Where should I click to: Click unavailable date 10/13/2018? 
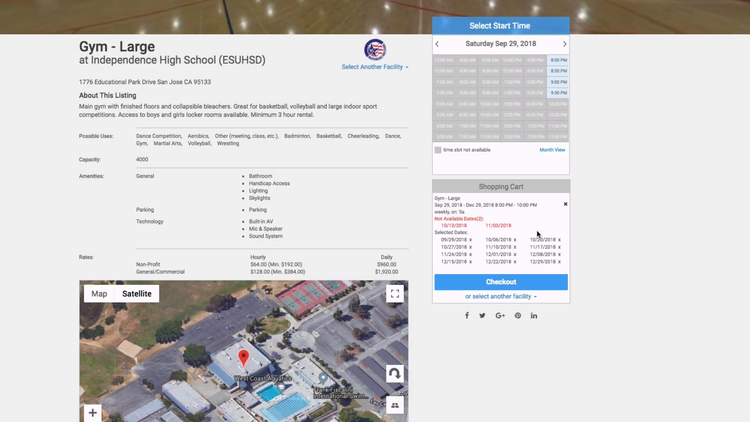click(453, 225)
